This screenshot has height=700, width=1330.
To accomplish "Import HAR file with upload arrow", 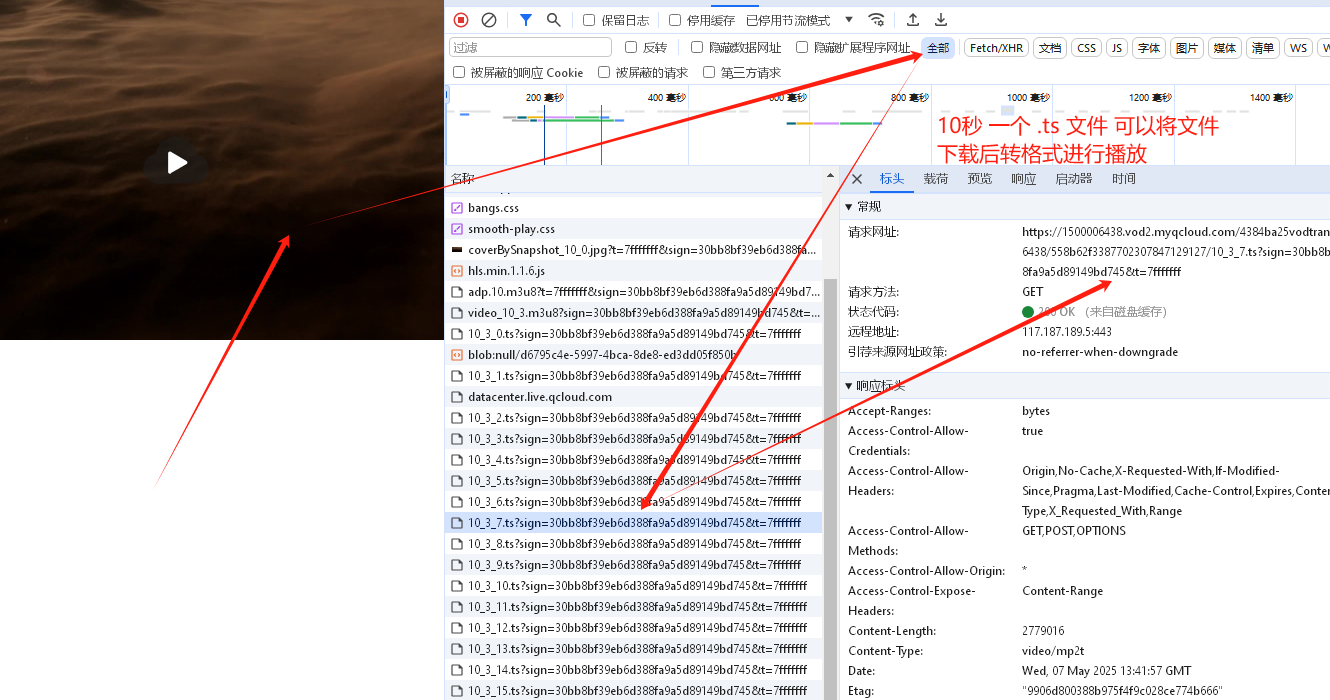I will pyautogui.click(x=913, y=20).
